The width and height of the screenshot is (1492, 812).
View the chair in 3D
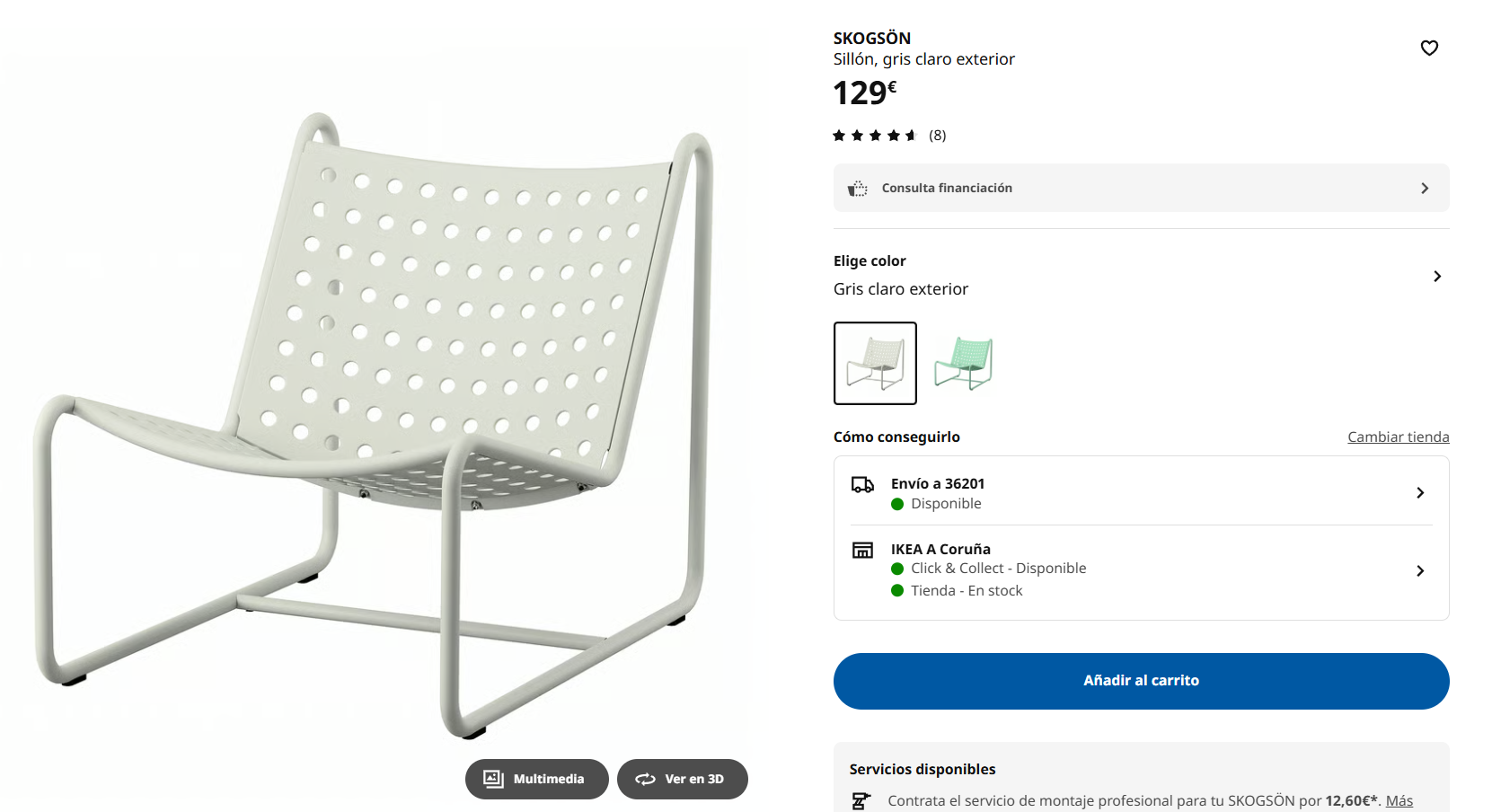click(x=682, y=779)
